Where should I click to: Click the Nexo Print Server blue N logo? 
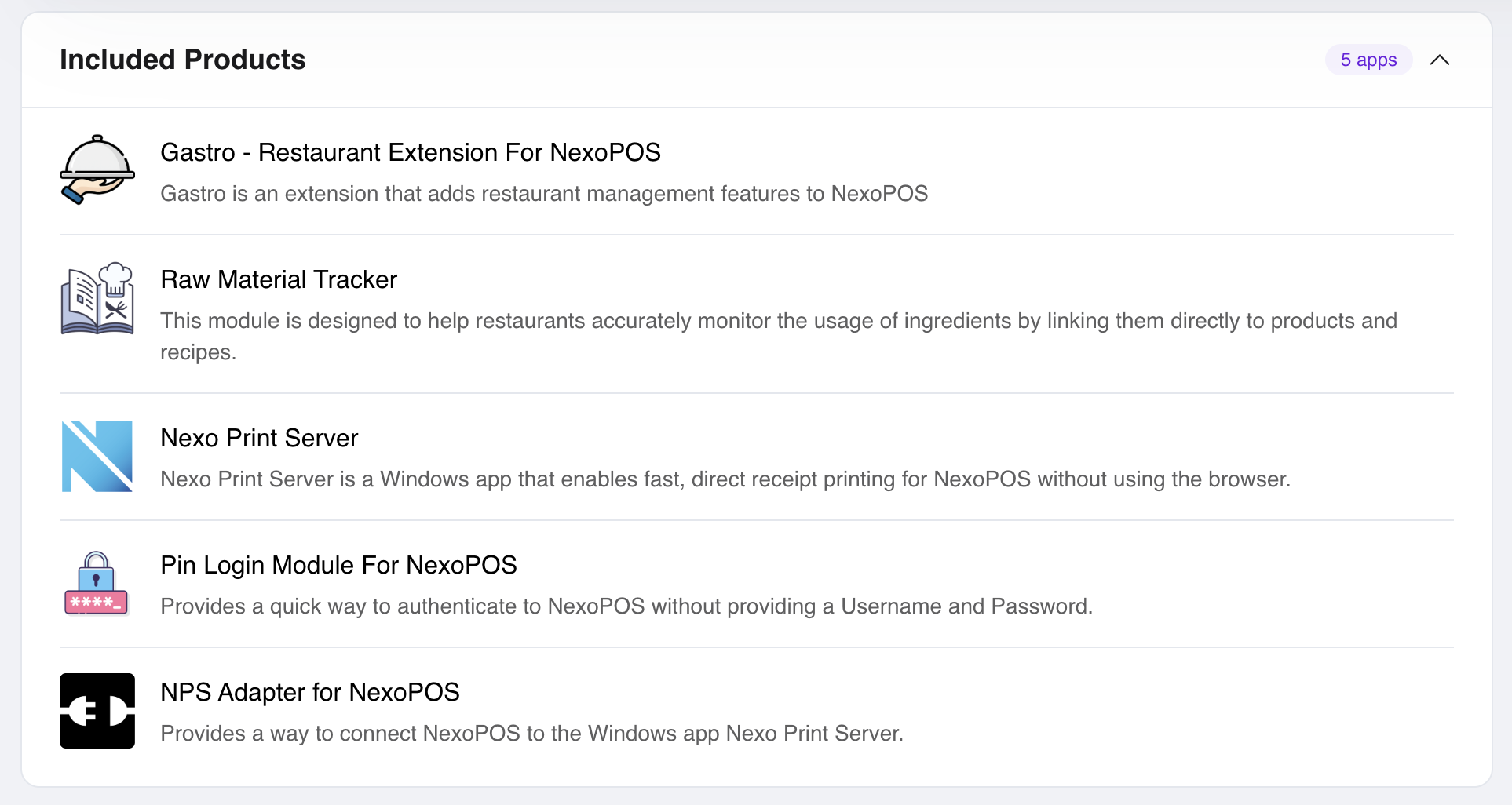tap(97, 457)
